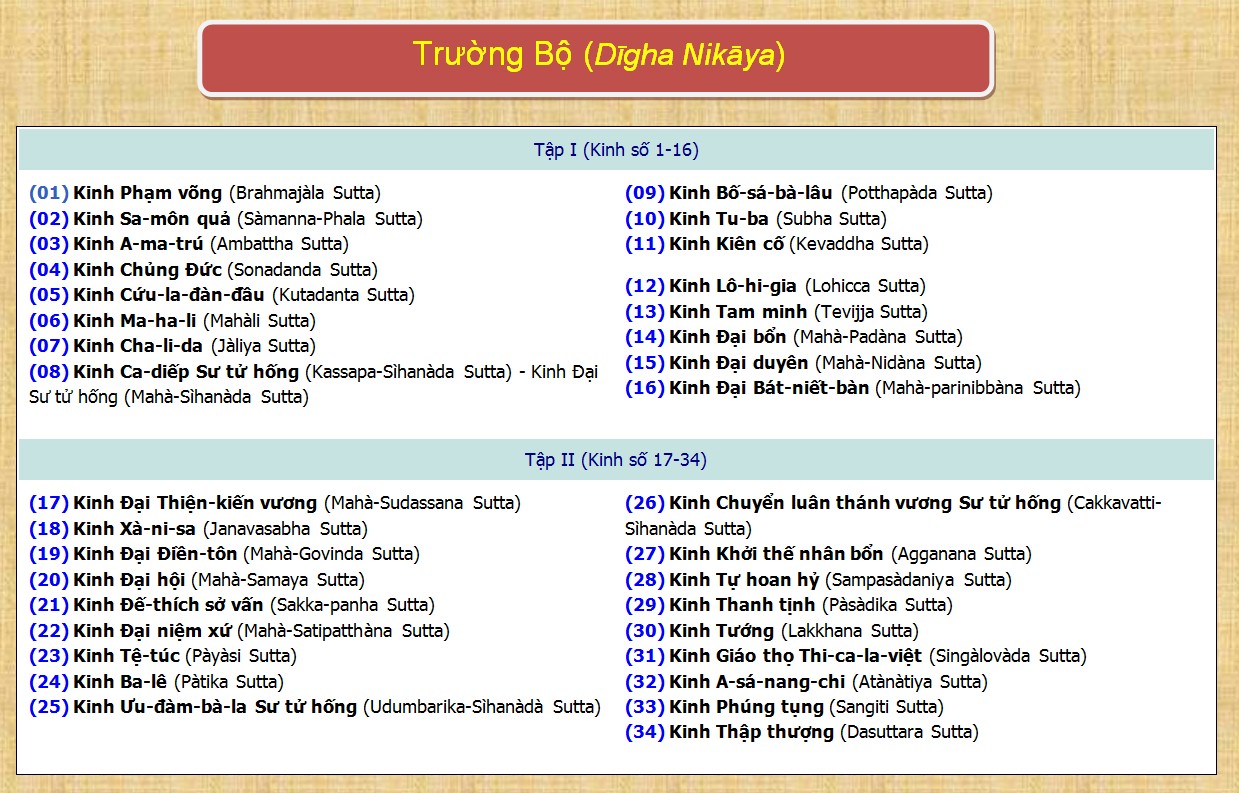Open link (02) Kinh Sa-môn quả
1239x793 pixels.
tap(130, 218)
